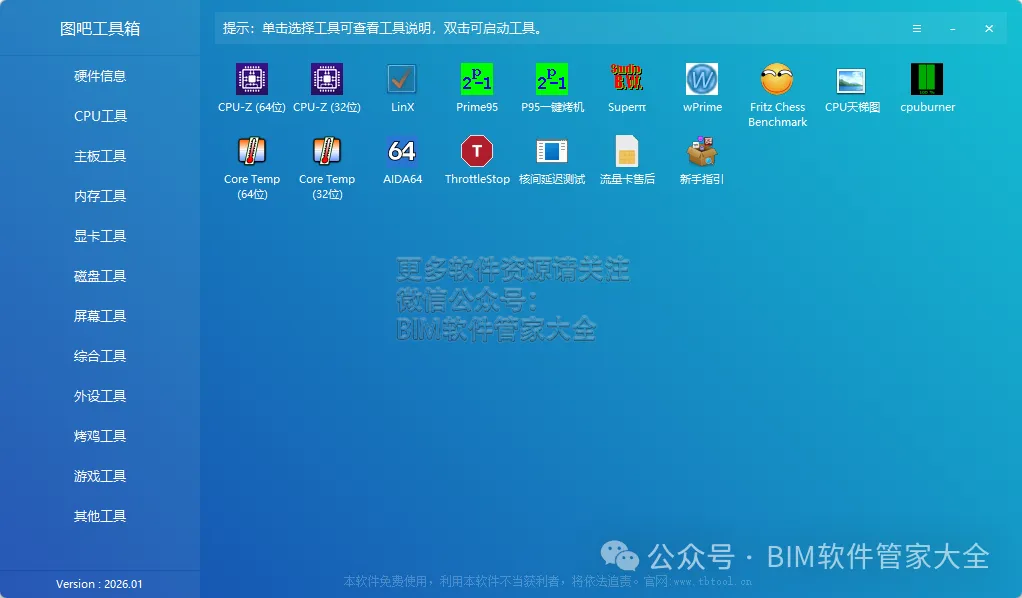Select the AIDA64 tool icon

402,151
